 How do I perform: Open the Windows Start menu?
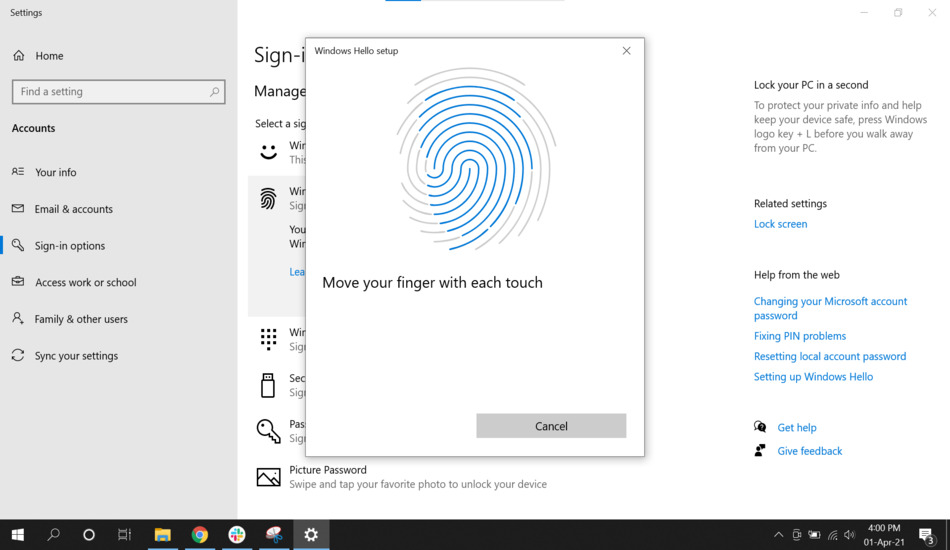18,535
